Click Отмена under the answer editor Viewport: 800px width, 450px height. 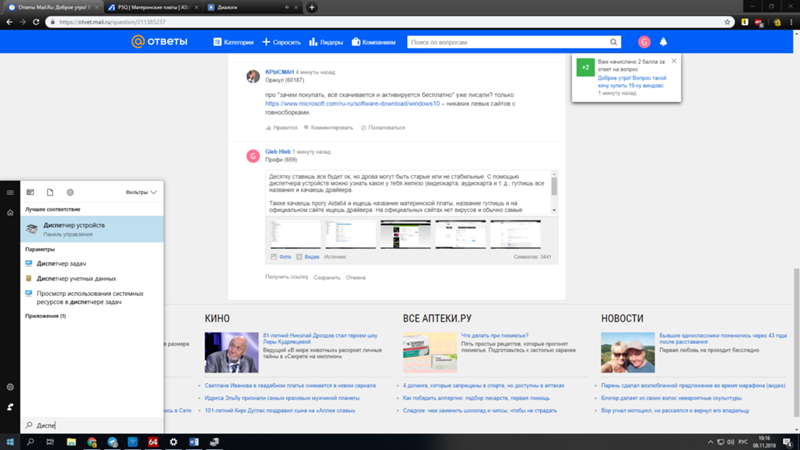[x=356, y=278]
